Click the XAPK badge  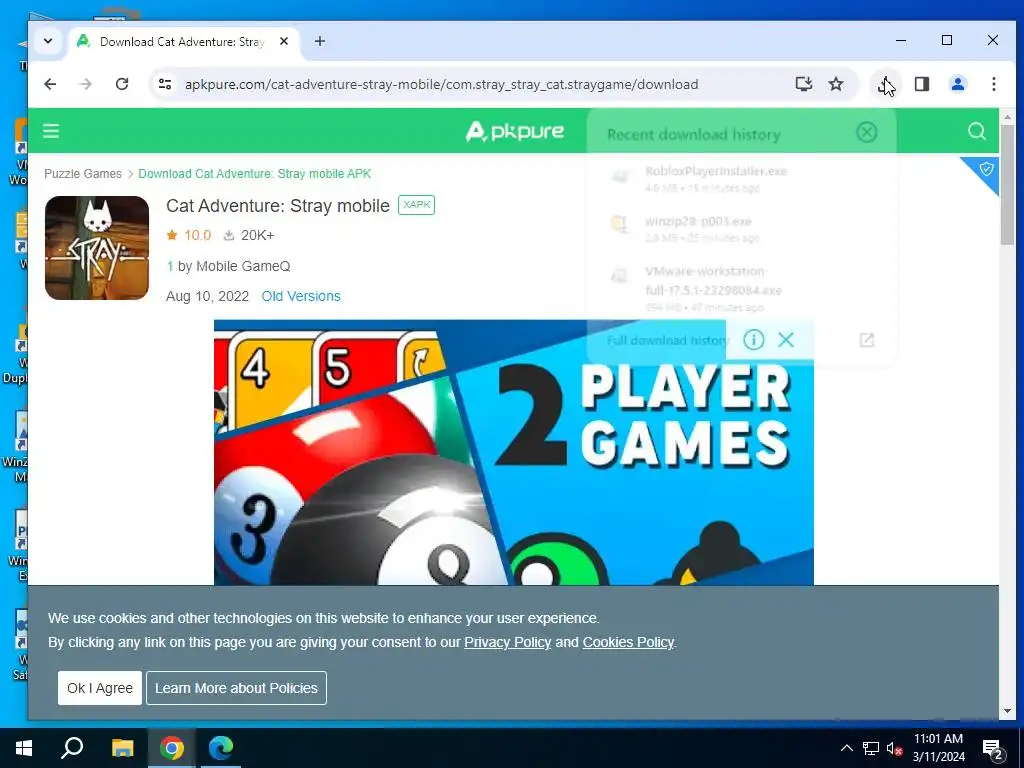(417, 205)
